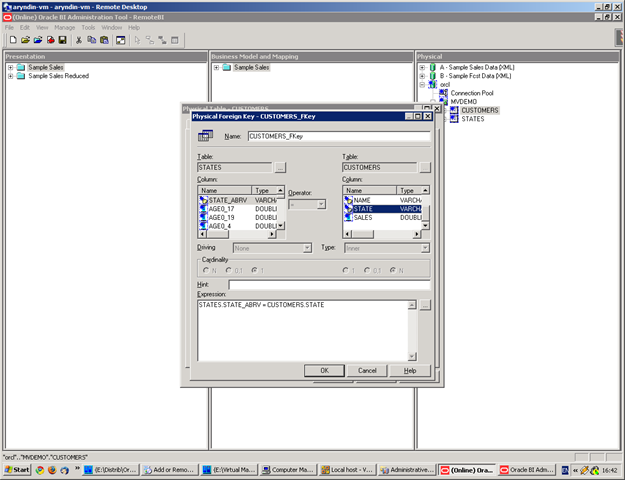Viewport: 625px width, 480px height.
Task: Click the Cut scissors icon
Action: pos(79,40)
